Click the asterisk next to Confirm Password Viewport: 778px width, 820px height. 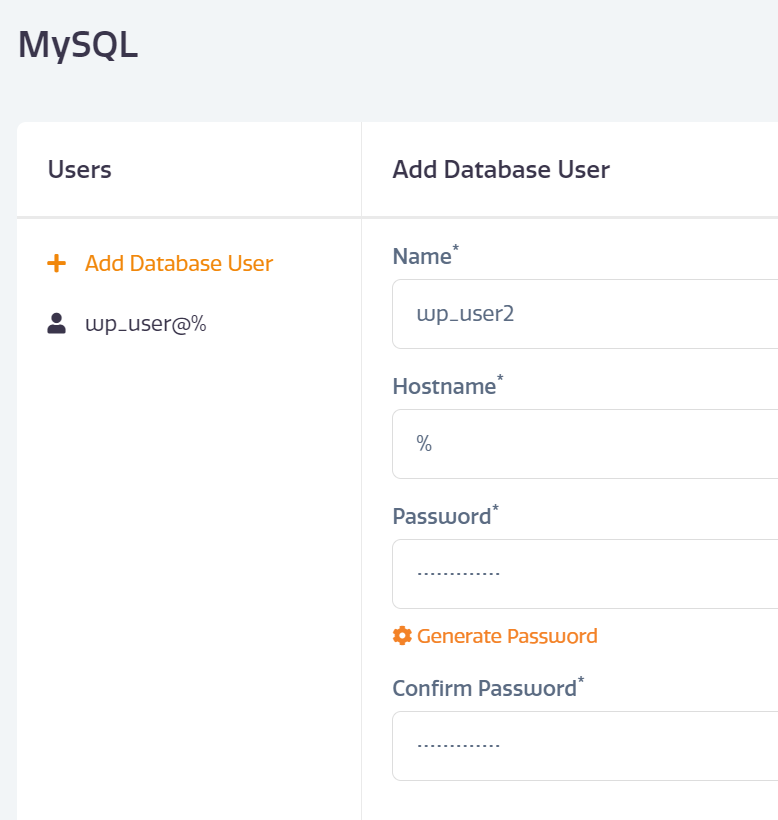pyautogui.click(x=581, y=679)
